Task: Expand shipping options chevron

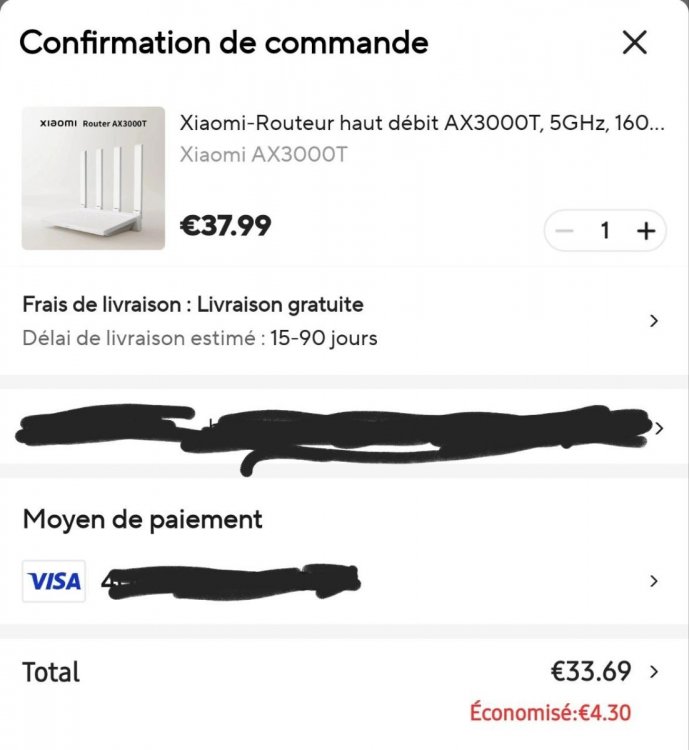Action: pos(654,321)
